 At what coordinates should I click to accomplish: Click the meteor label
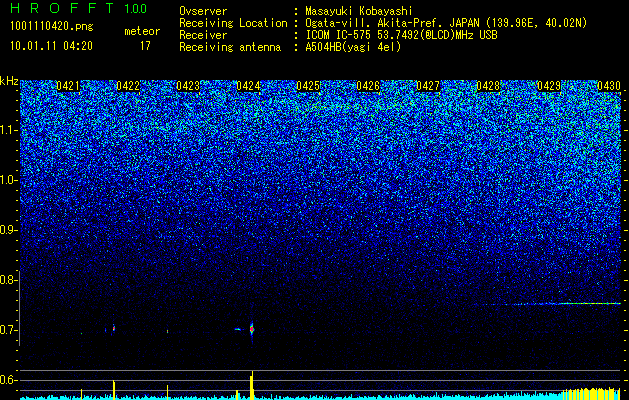[x=142, y=31]
